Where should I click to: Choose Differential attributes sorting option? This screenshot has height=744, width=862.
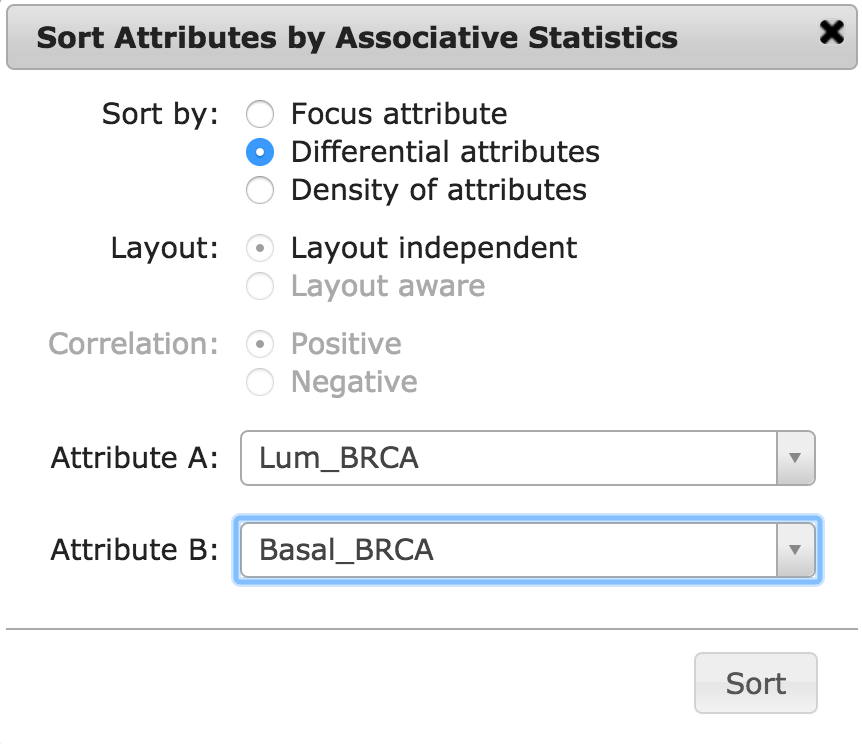pyautogui.click(x=260, y=152)
